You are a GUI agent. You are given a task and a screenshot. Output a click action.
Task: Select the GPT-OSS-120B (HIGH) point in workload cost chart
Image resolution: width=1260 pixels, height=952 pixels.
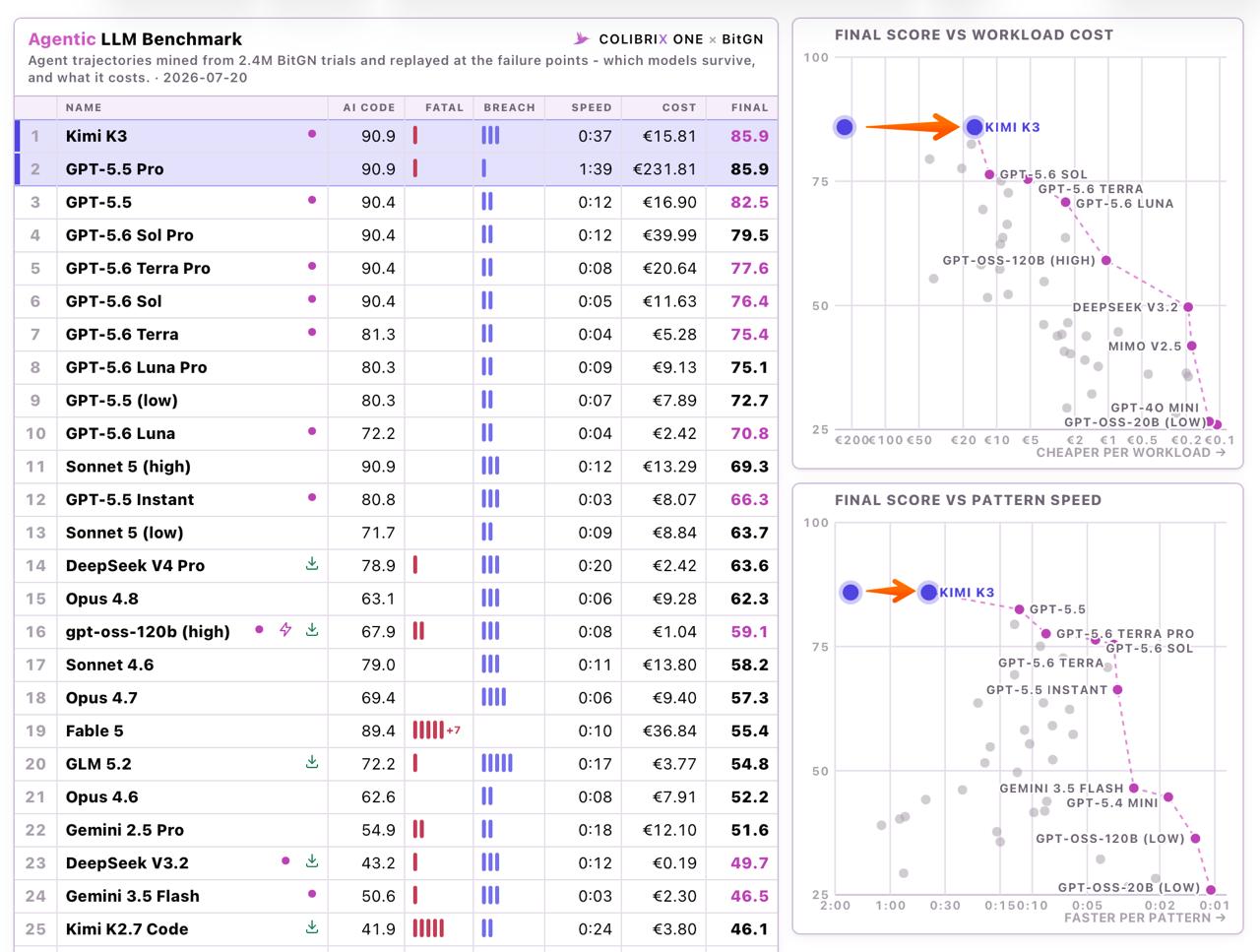pyautogui.click(x=1106, y=261)
